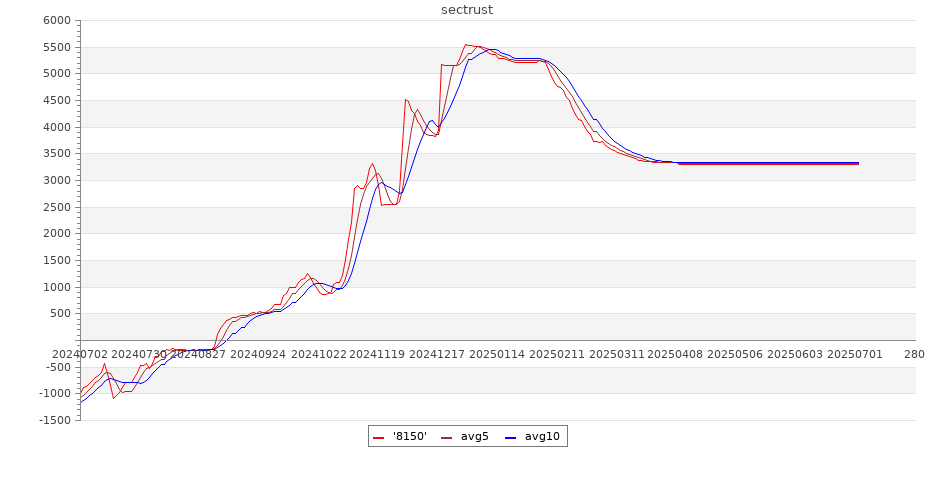The width and height of the screenshot is (935, 500).
Task: Click the 5000 y-axis label
Action: pos(57,73)
